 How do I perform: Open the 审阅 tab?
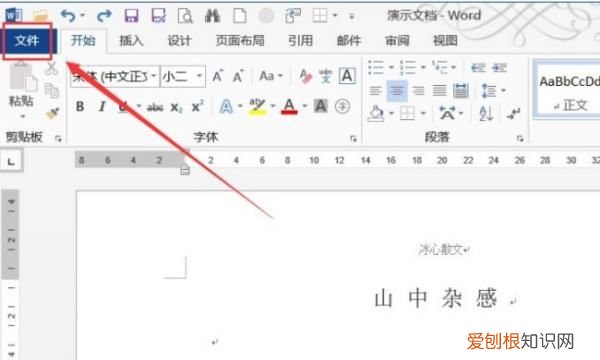click(x=397, y=41)
